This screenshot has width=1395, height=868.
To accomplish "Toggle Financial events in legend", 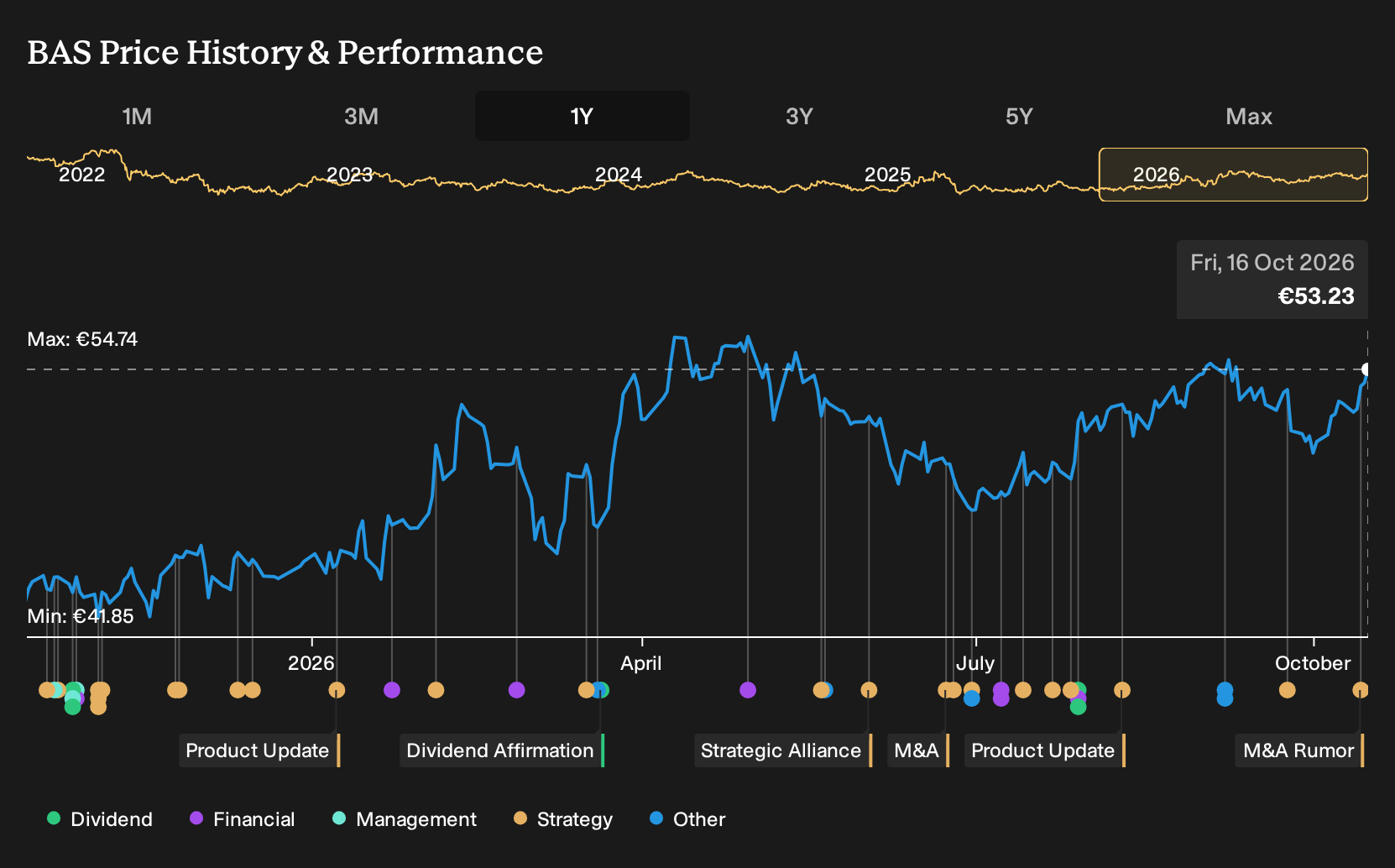I will [242, 819].
